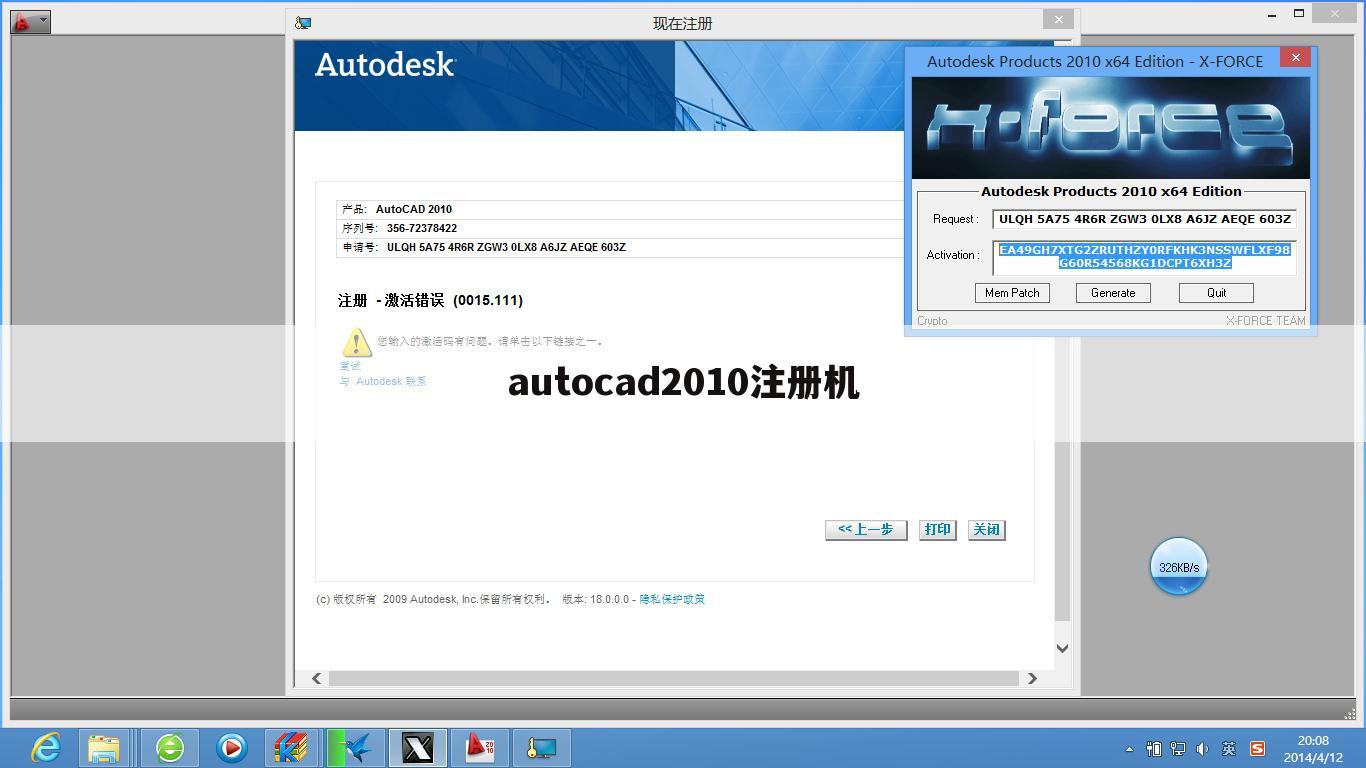Viewport: 1366px width, 768px height.
Task: Click into the Request code field
Action: pyautogui.click(x=1144, y=219)
